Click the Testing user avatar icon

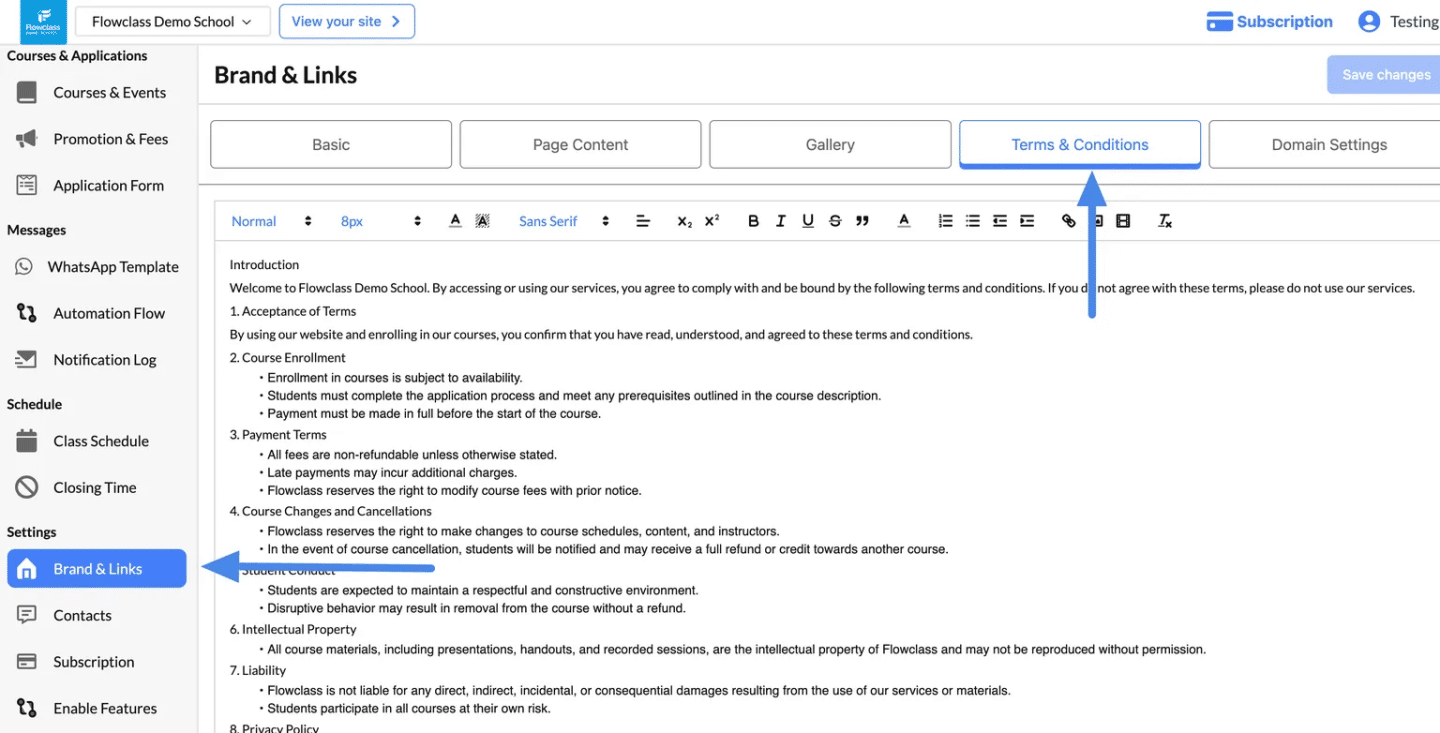[1369, 21]
